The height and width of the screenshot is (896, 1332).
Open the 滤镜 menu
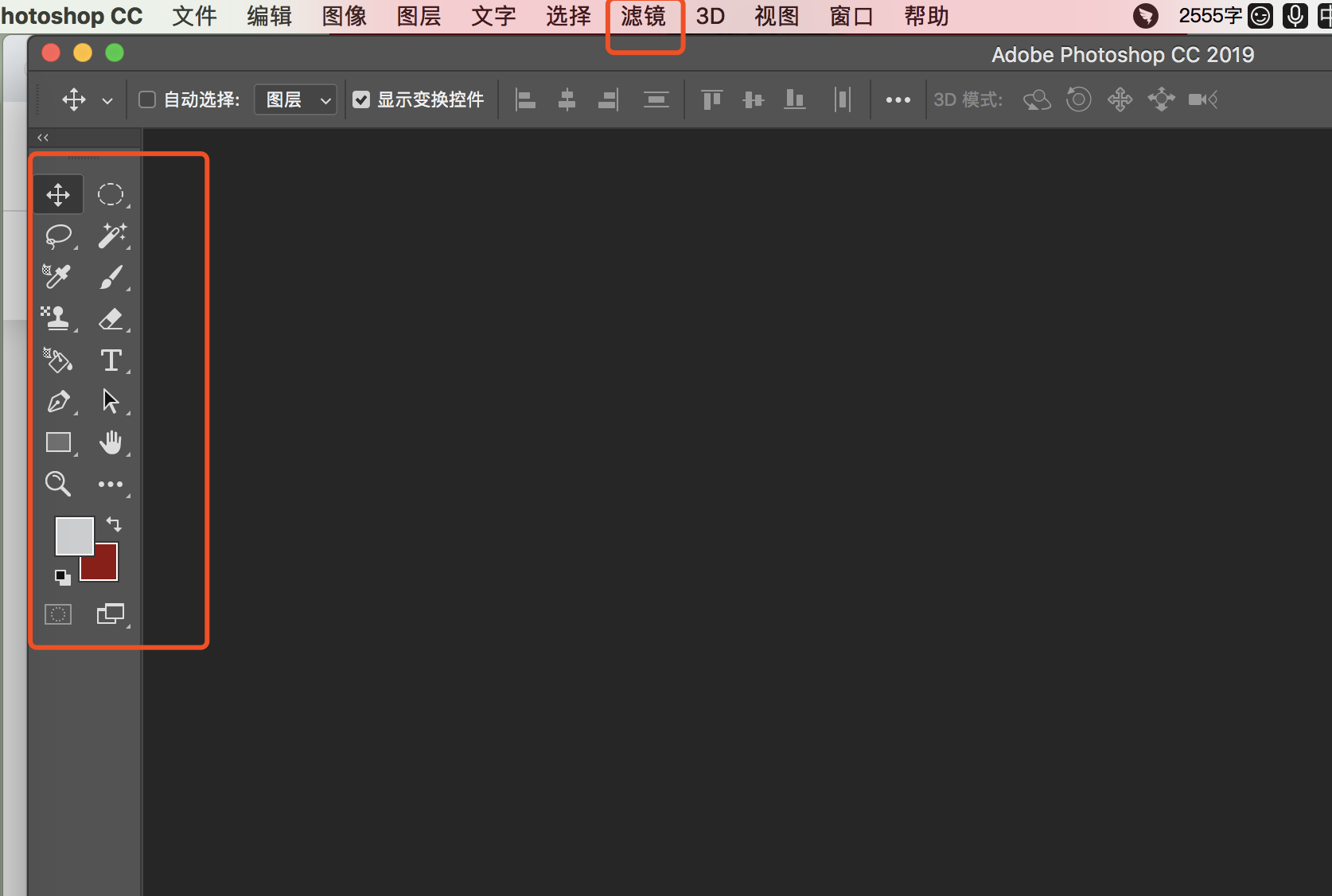point(643,16)
